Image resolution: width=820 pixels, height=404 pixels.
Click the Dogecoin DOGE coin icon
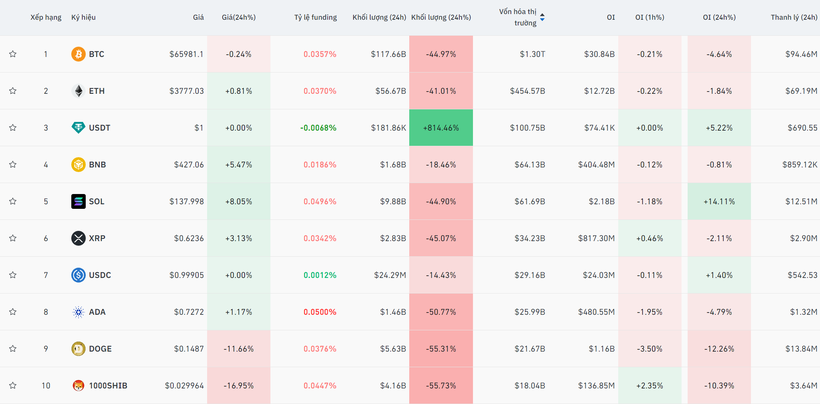coord(78,349)
